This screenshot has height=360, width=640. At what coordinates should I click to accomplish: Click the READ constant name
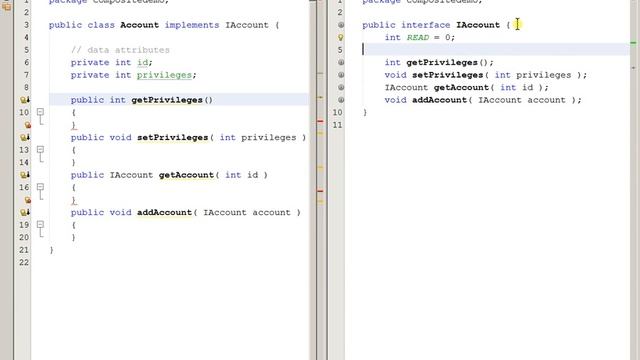tap(418, 38)
